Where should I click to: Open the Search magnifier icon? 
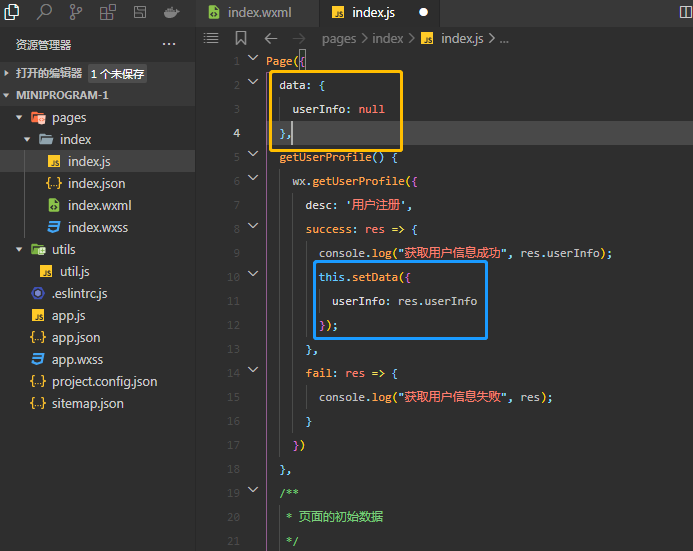click(44, 12)
